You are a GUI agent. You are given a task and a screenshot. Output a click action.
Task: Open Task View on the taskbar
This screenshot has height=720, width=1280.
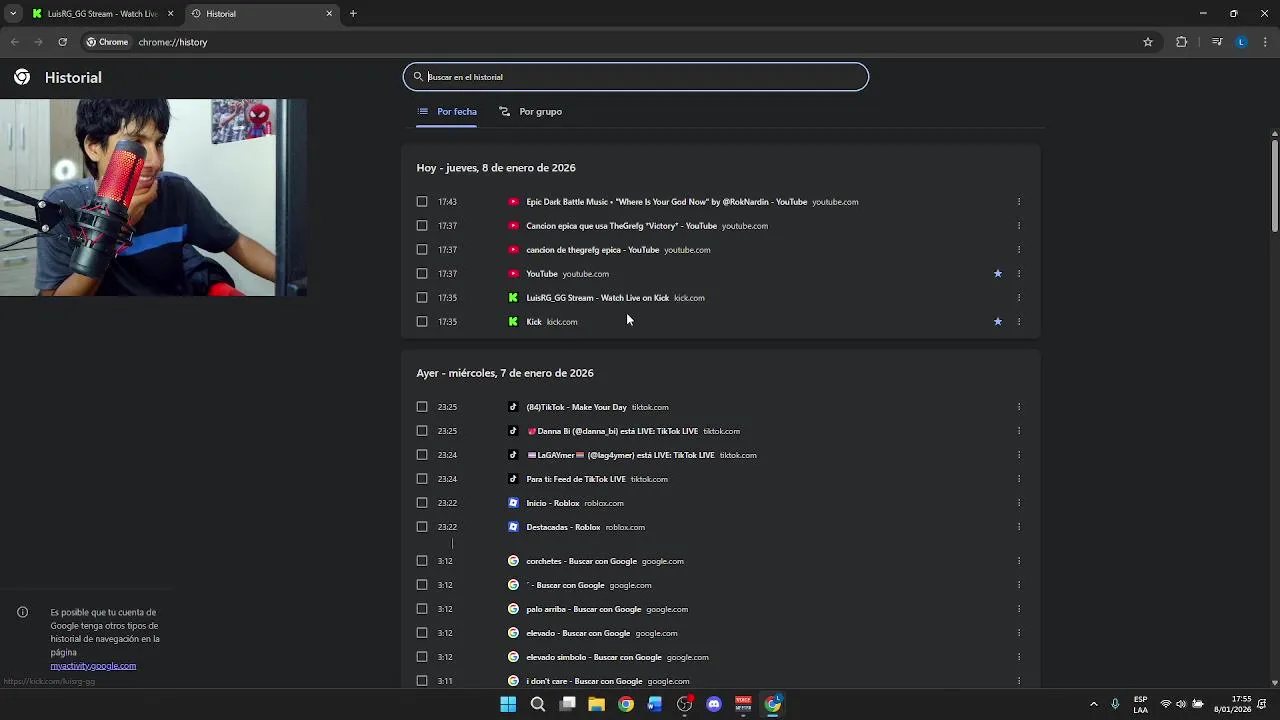[x=567, y=704]
